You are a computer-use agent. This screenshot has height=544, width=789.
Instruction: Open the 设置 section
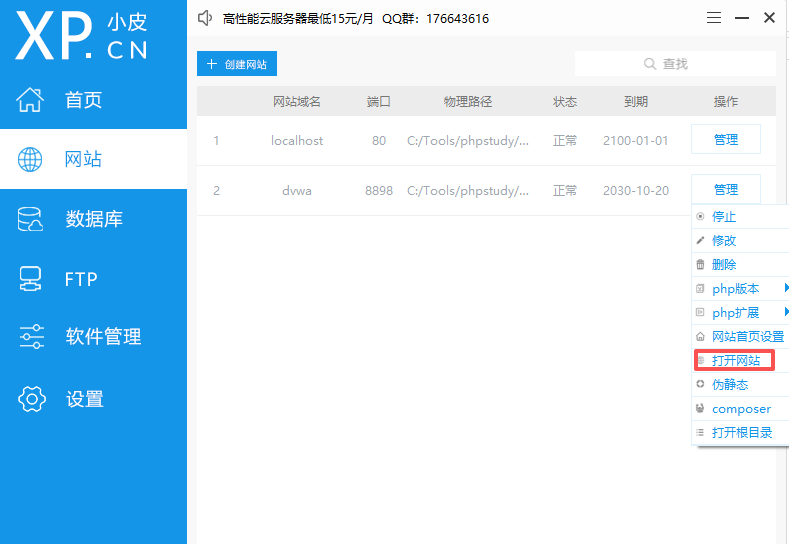point(94,399)
